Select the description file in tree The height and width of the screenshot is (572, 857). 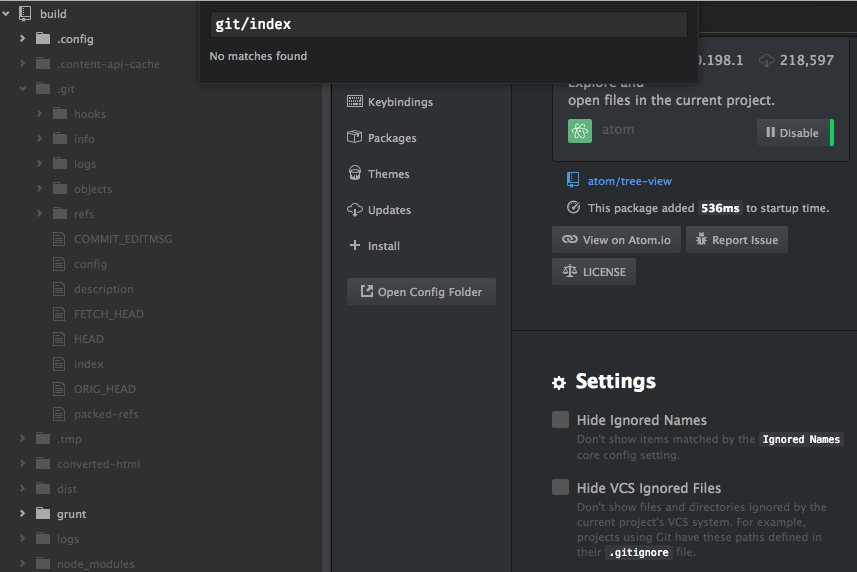(x=104, y=289)
